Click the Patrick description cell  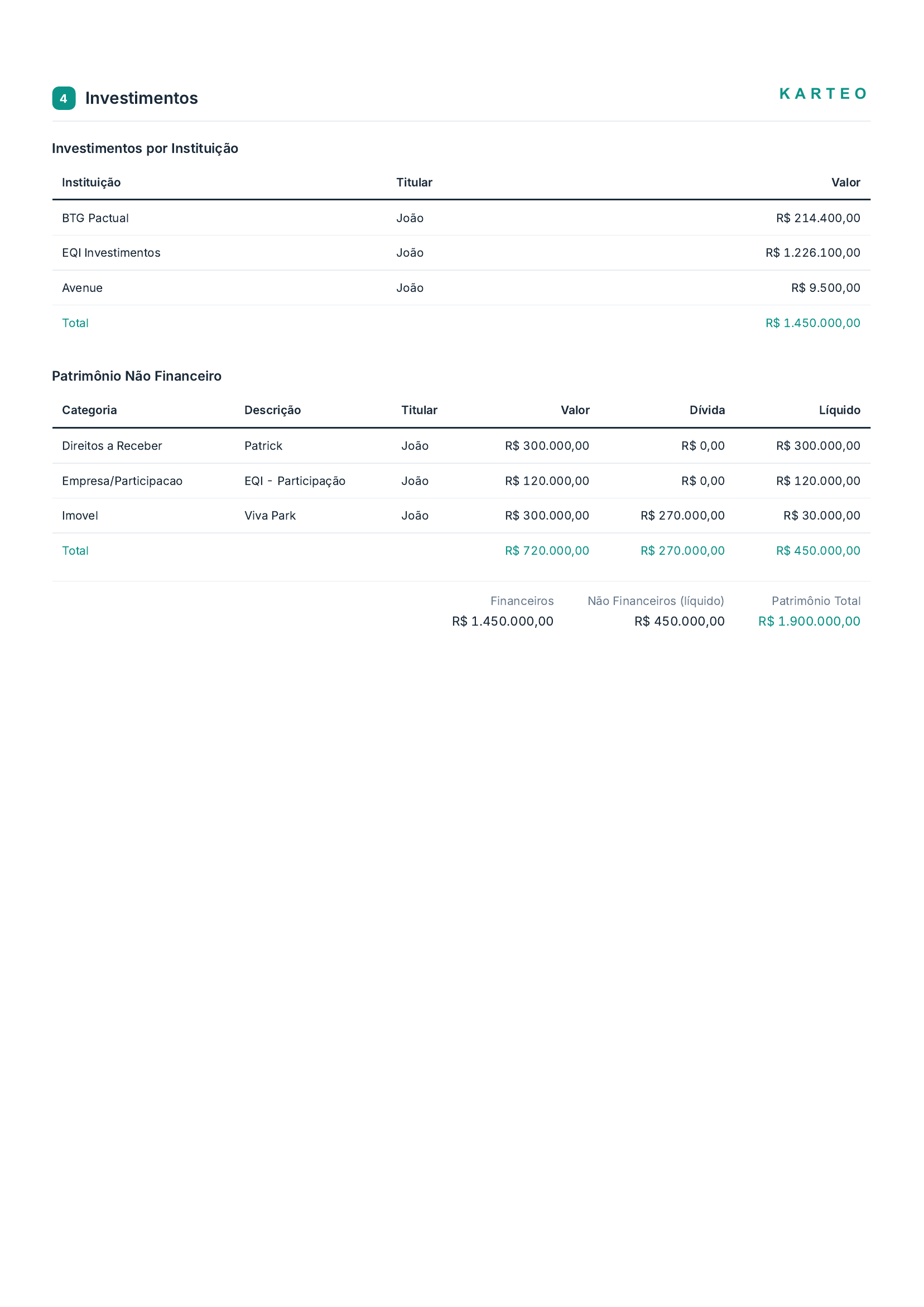click(263, 446)
